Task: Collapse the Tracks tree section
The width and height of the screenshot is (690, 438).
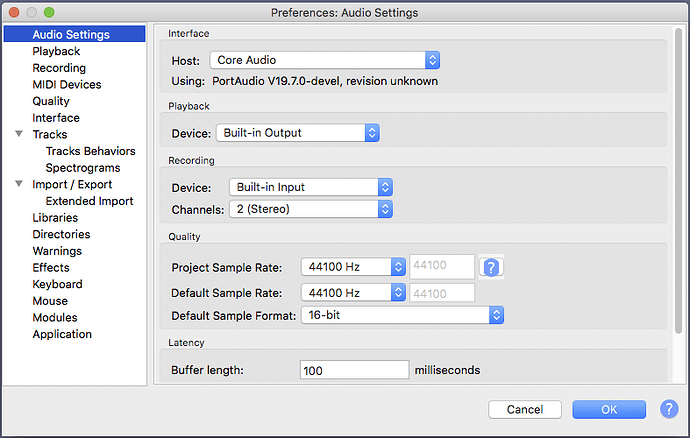Action: 19,134
